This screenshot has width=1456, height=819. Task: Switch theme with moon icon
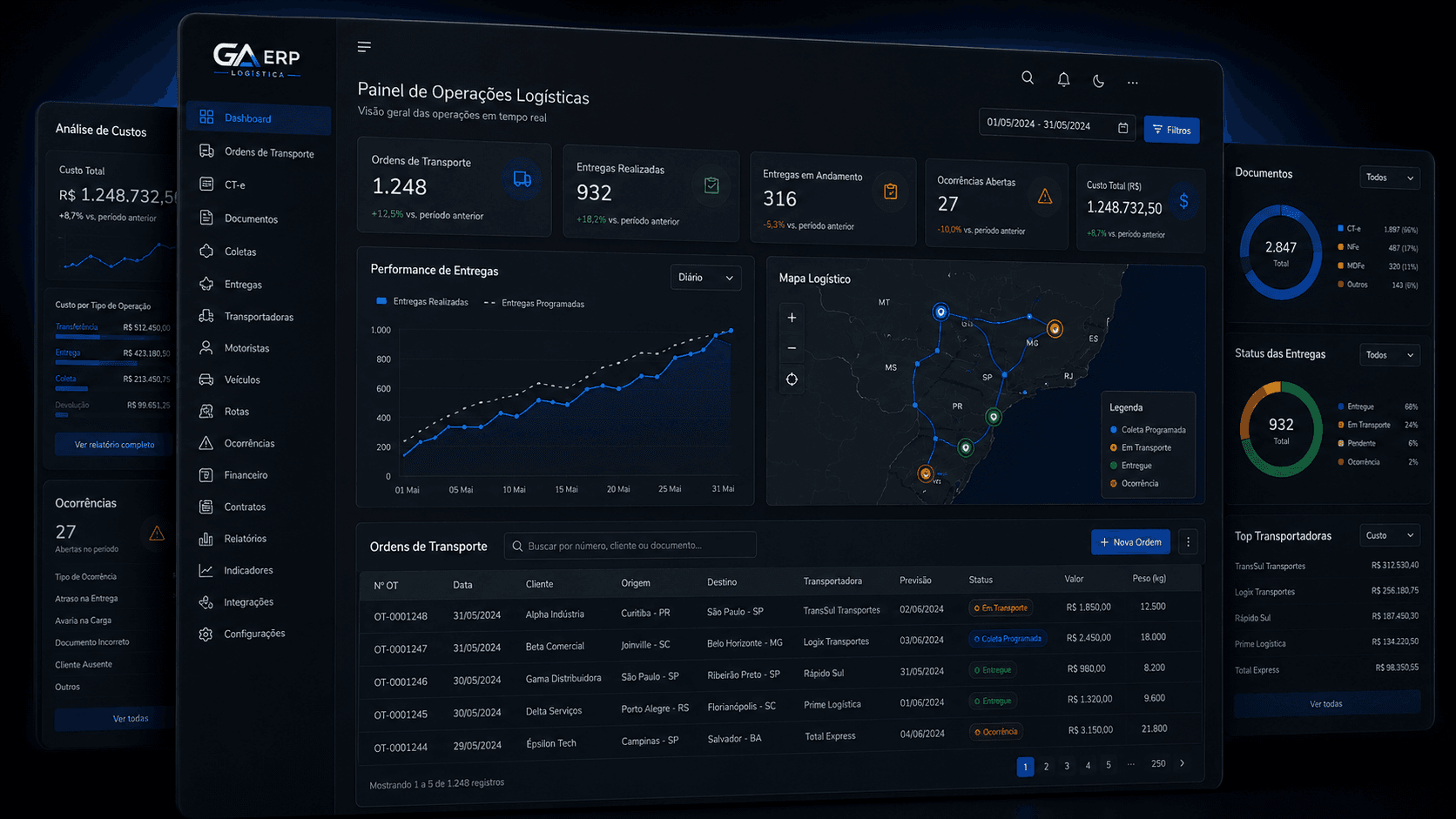click(x=1098, y=81)
